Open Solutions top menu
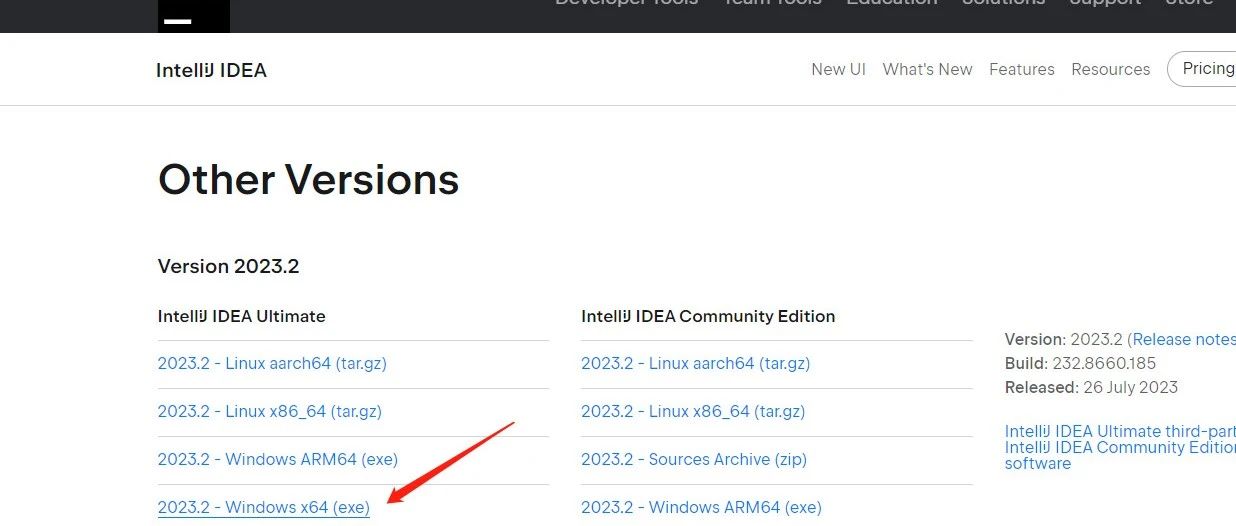Screen dimensions: 1236x526 (x=1003, y=3)
